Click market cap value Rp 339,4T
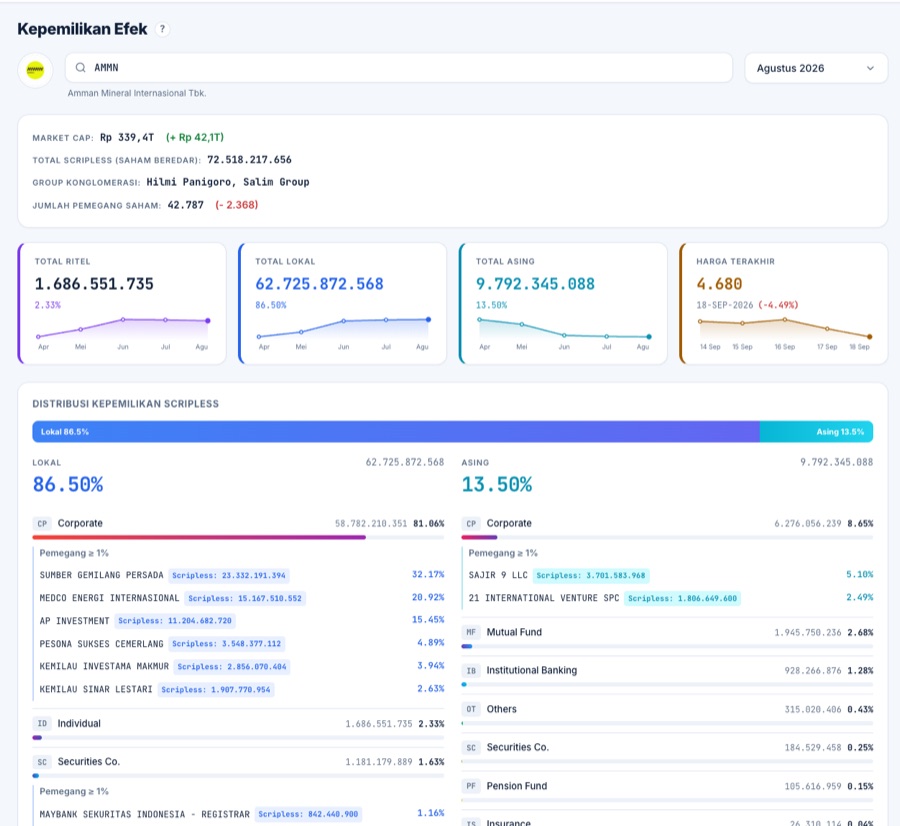900x826 pixels. pos(127,137)
